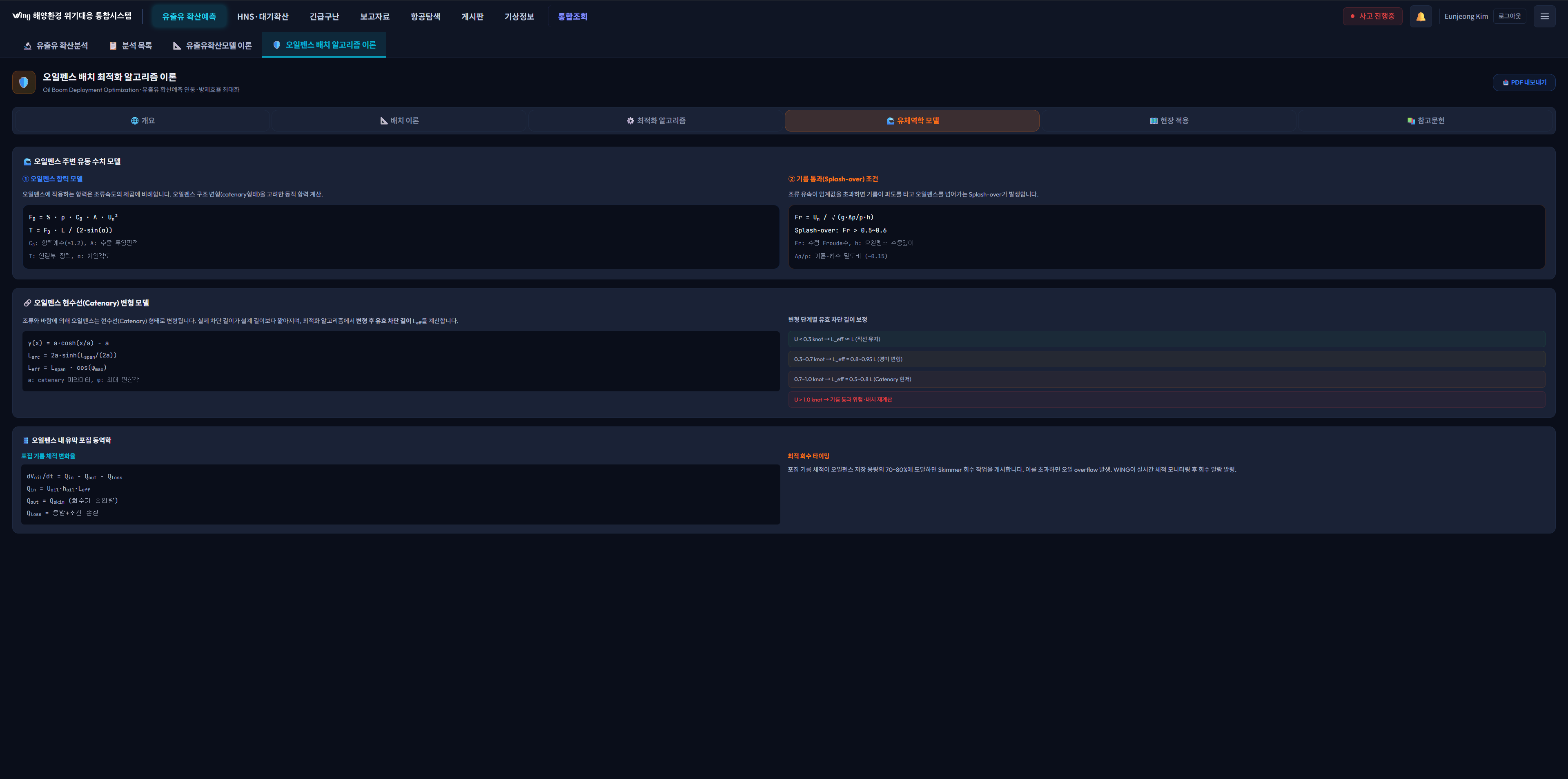Switch to the 개요 section tab
The height and width of the screenshot is (779, 1568).
click(x=143, y=121)
